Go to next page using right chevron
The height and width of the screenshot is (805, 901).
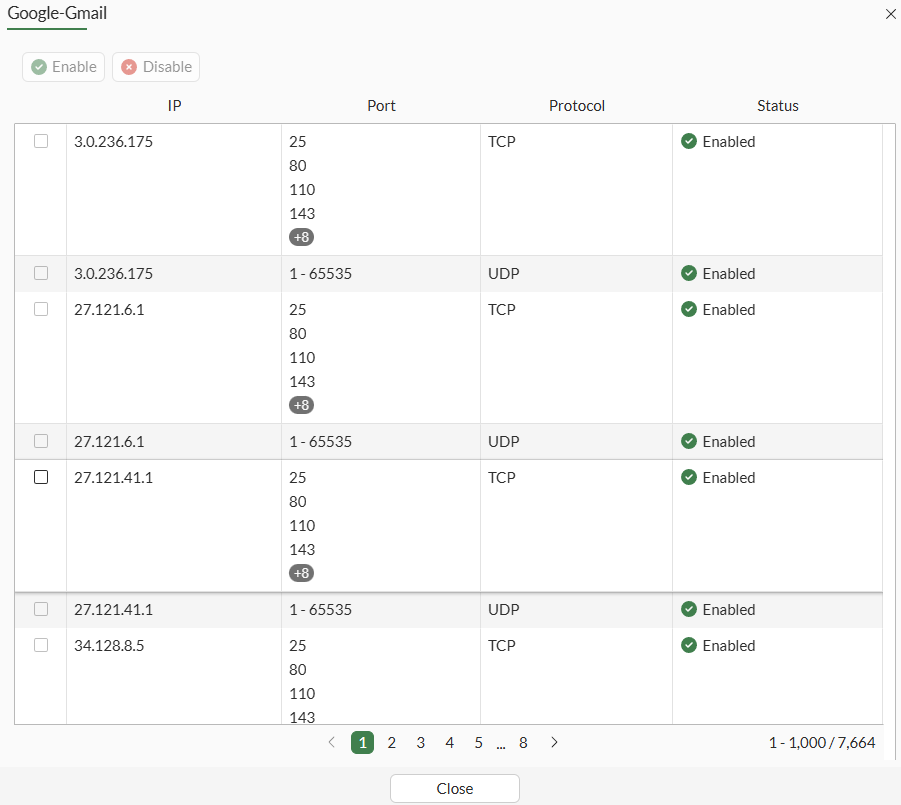(x=554, y=742)
